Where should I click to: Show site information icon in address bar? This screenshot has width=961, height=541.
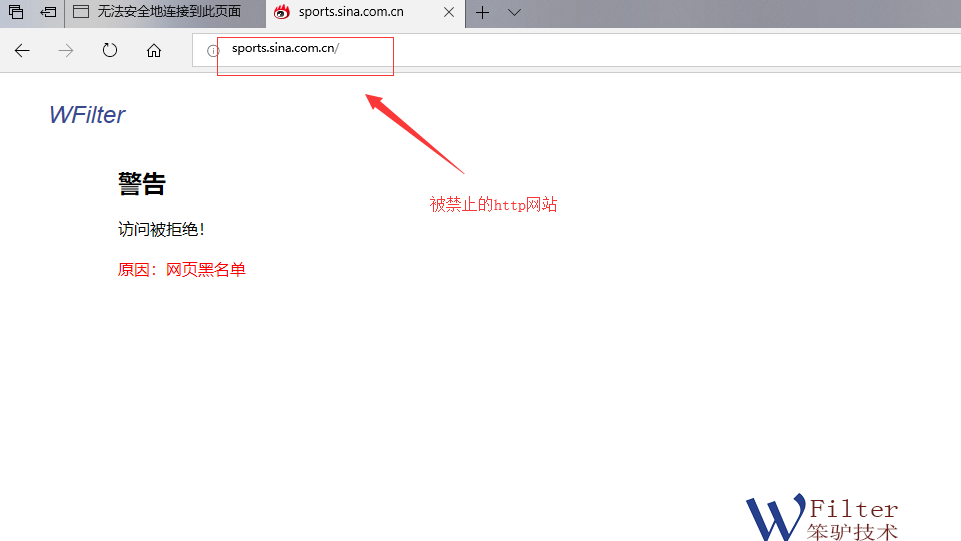point(212,51)
